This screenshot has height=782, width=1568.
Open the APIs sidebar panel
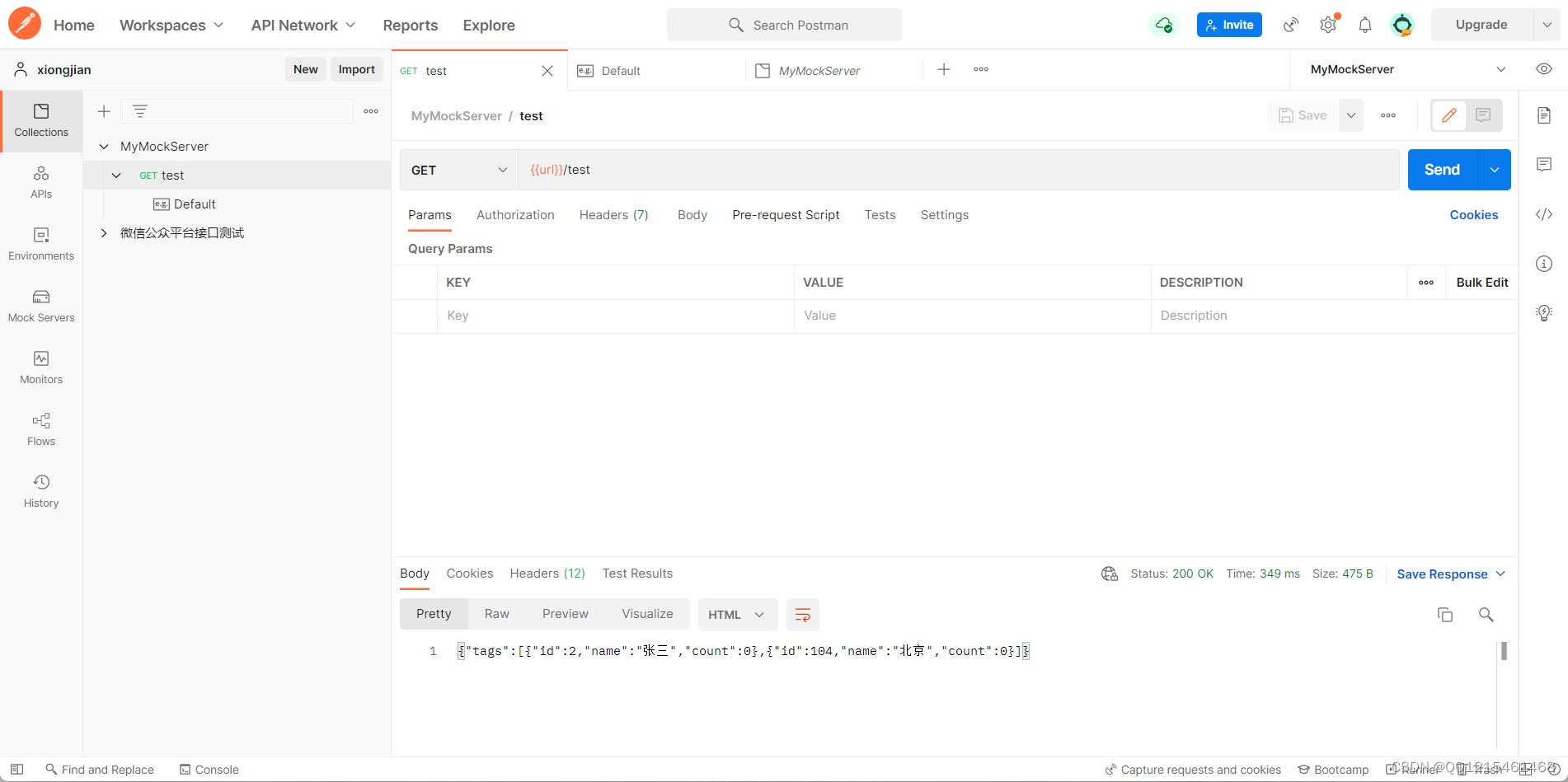41,183
